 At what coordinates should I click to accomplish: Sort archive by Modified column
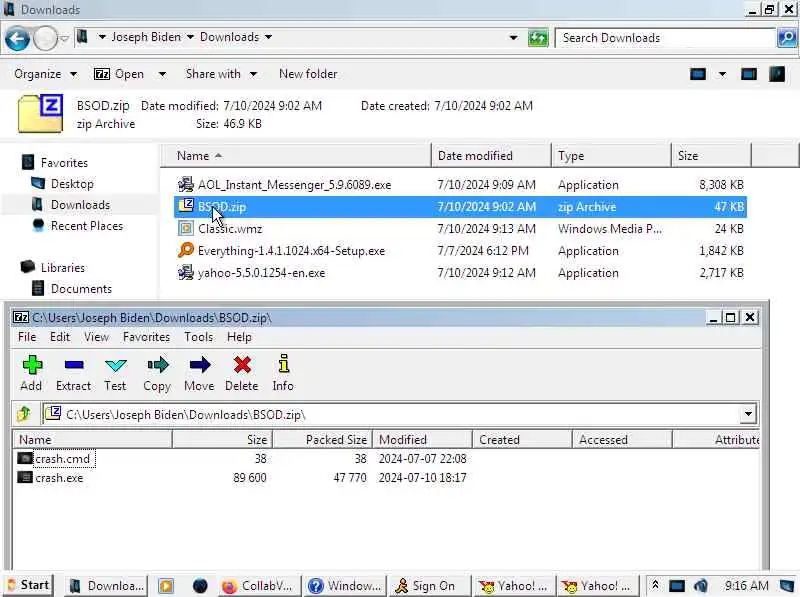coord(422,439)
